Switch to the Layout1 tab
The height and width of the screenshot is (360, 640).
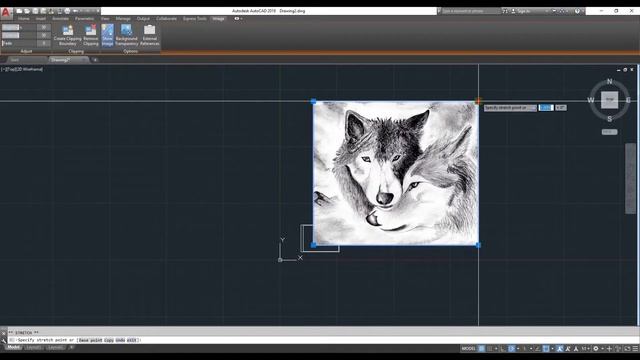(x=33, y=348)
